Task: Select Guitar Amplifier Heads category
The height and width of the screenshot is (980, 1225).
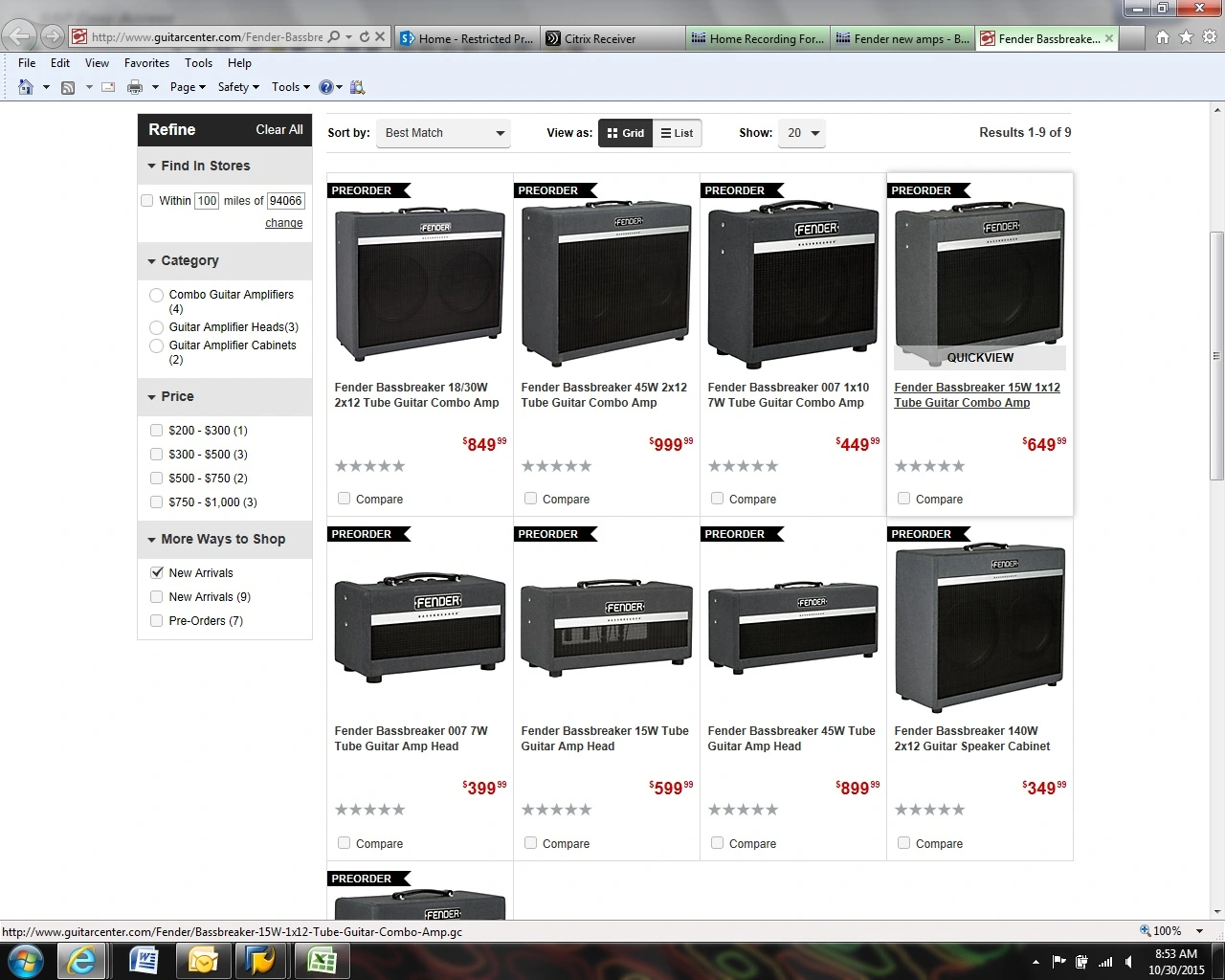Action: coord(157,327)
